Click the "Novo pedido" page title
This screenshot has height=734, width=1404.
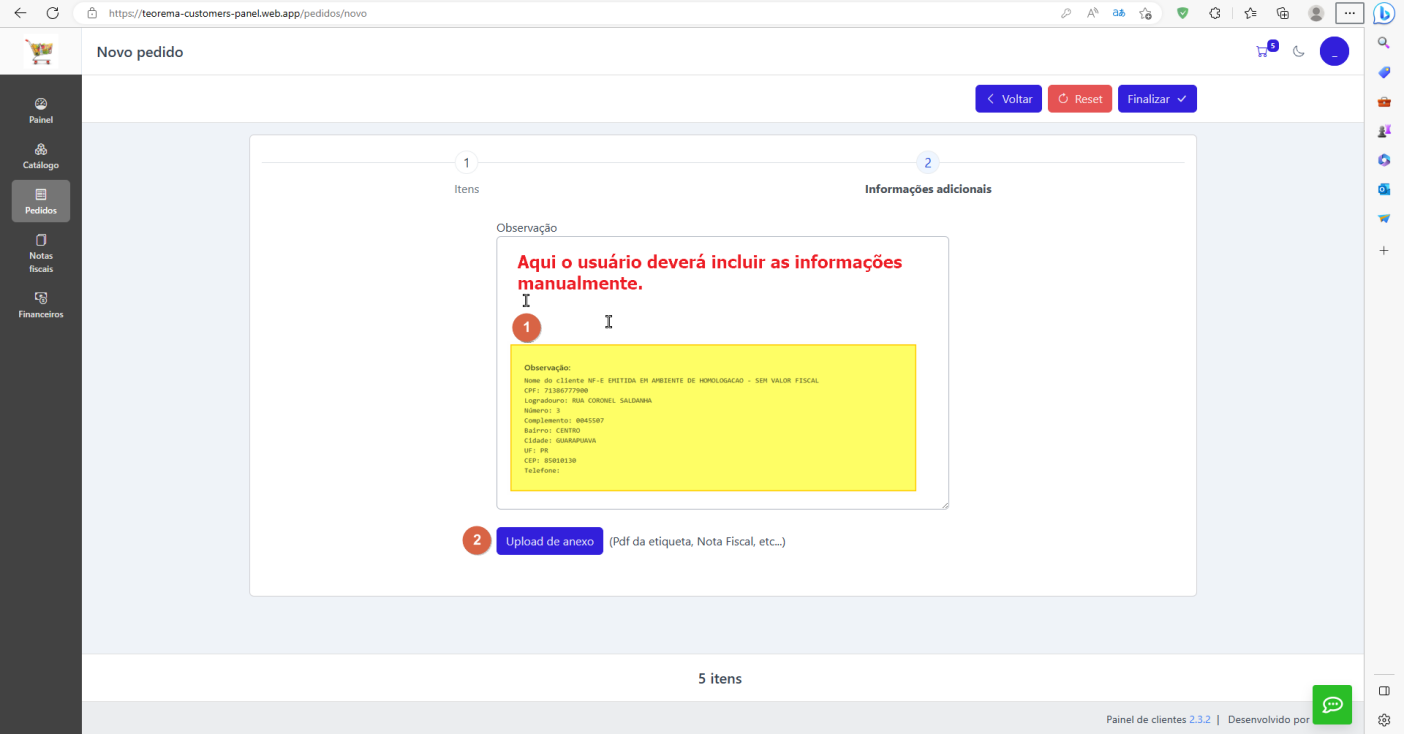tap(140, 52)
